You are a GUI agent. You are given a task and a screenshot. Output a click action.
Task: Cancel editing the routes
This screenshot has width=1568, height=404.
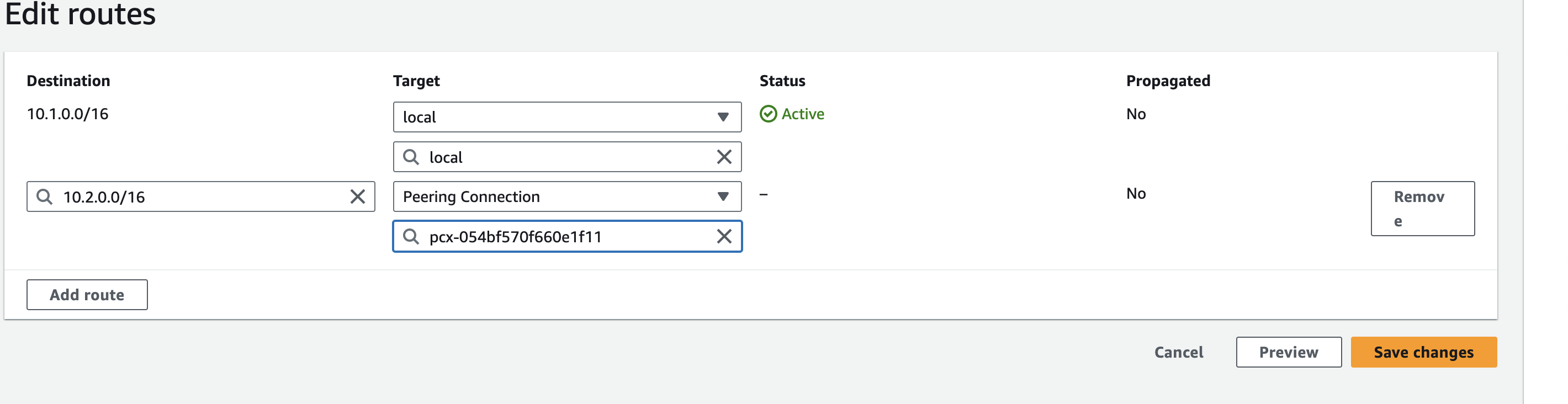[x=1178, y=352]
